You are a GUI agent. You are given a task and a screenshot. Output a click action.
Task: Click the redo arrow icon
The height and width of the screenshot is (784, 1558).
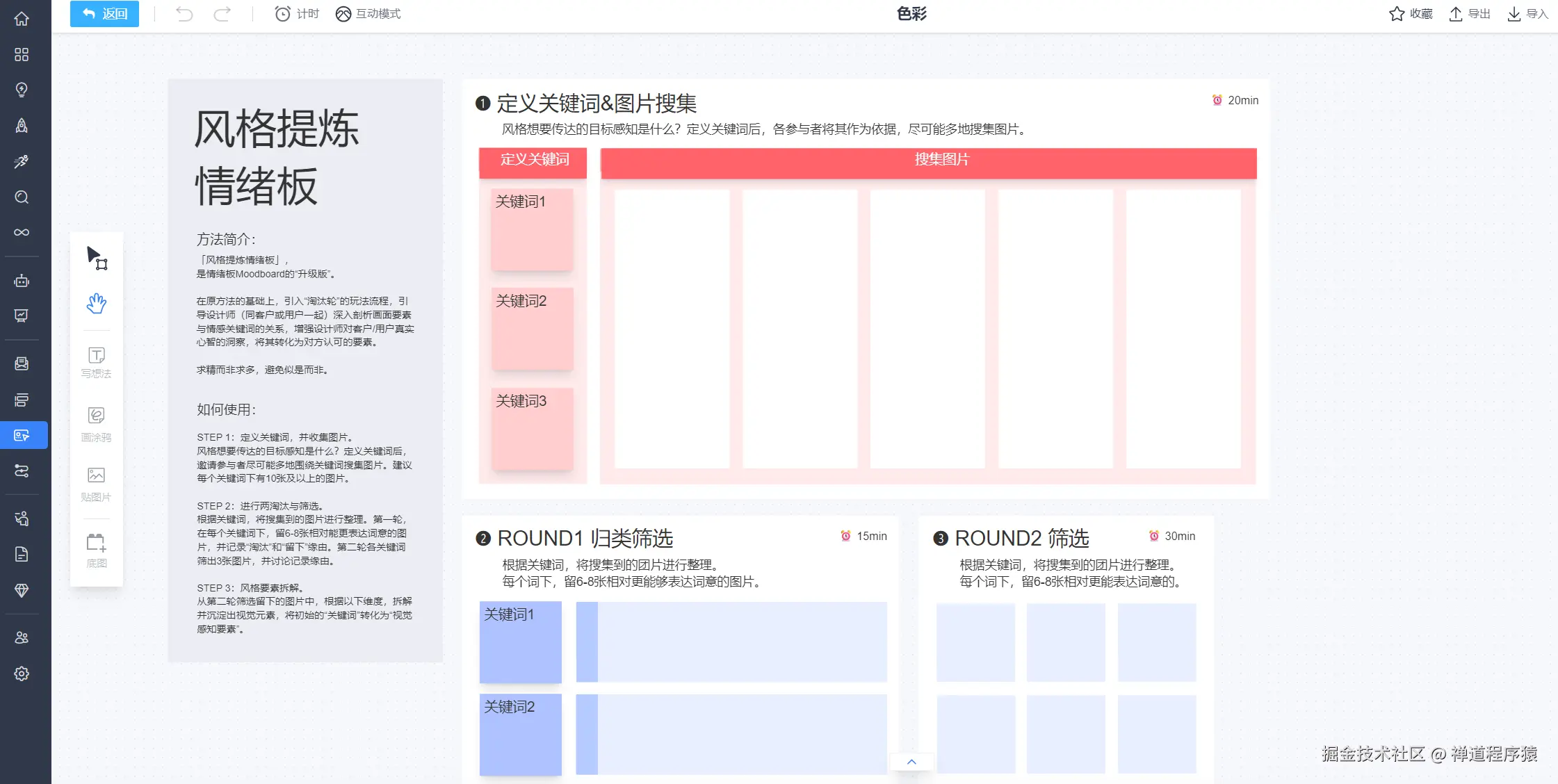coord(222,14)
